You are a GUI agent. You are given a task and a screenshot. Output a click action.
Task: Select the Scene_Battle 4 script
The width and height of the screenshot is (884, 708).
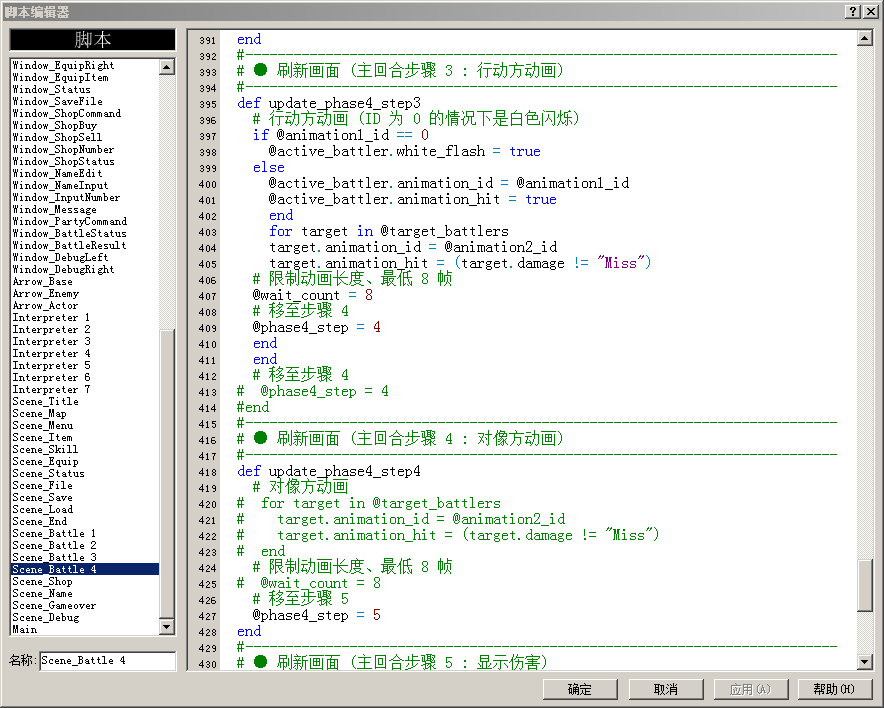[85, 569]
